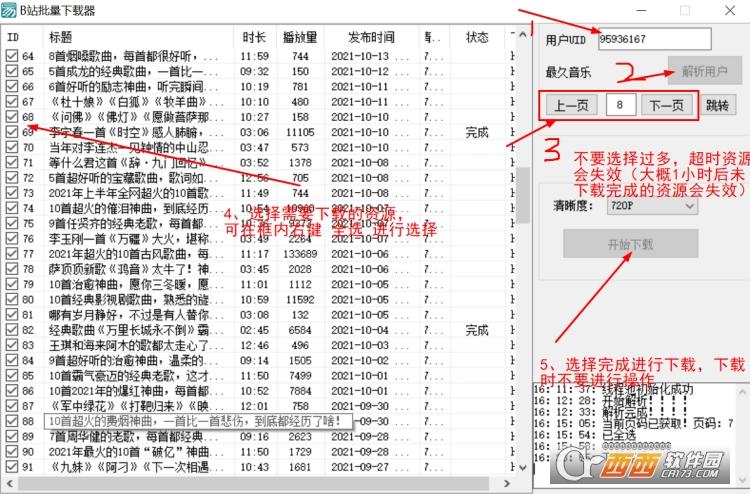Sort by the 播放量 column header
This screenshot has width=750, height=494.
click(300, 37)
